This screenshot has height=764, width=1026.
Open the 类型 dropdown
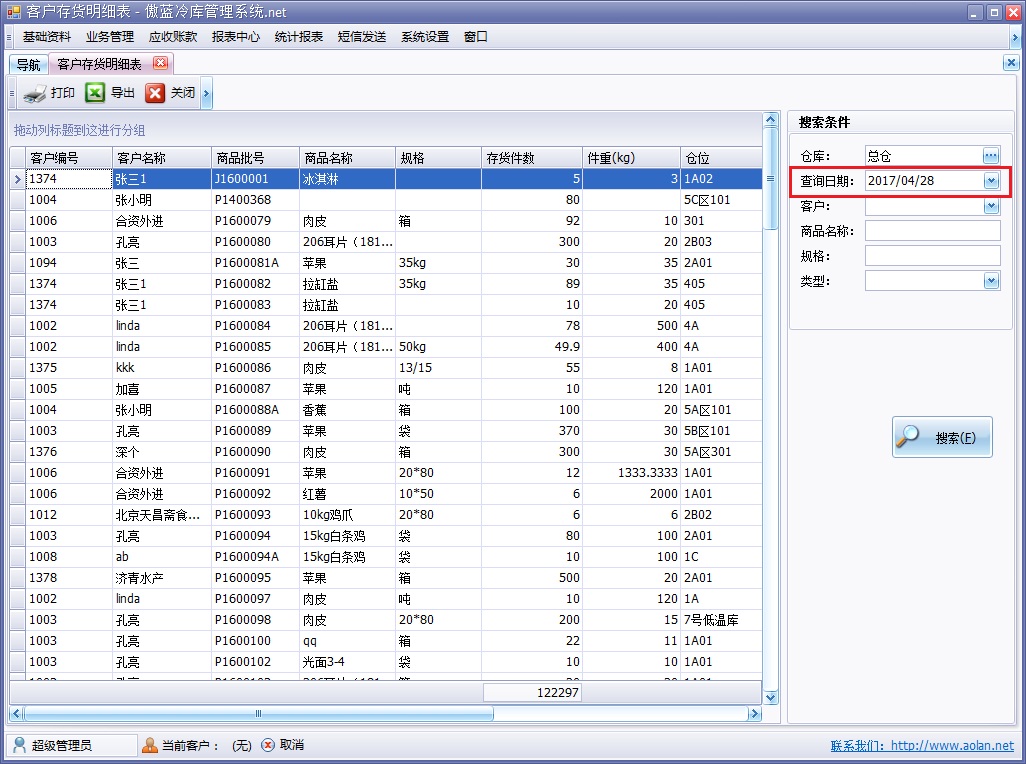point(992,280)
